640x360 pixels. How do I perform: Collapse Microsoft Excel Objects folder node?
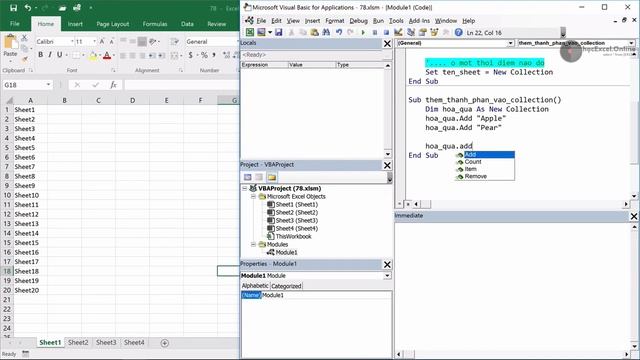tap(253, 196)
